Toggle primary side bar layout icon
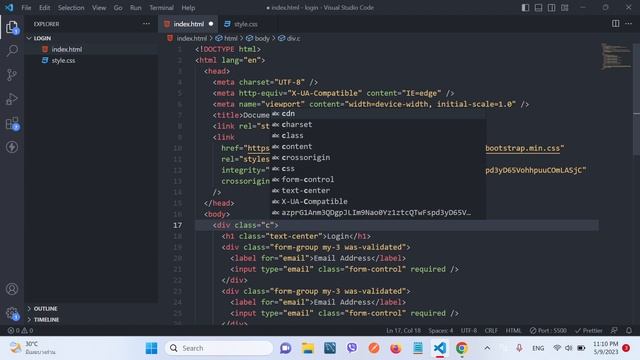The image size is (640, 360). pos(525,7)
